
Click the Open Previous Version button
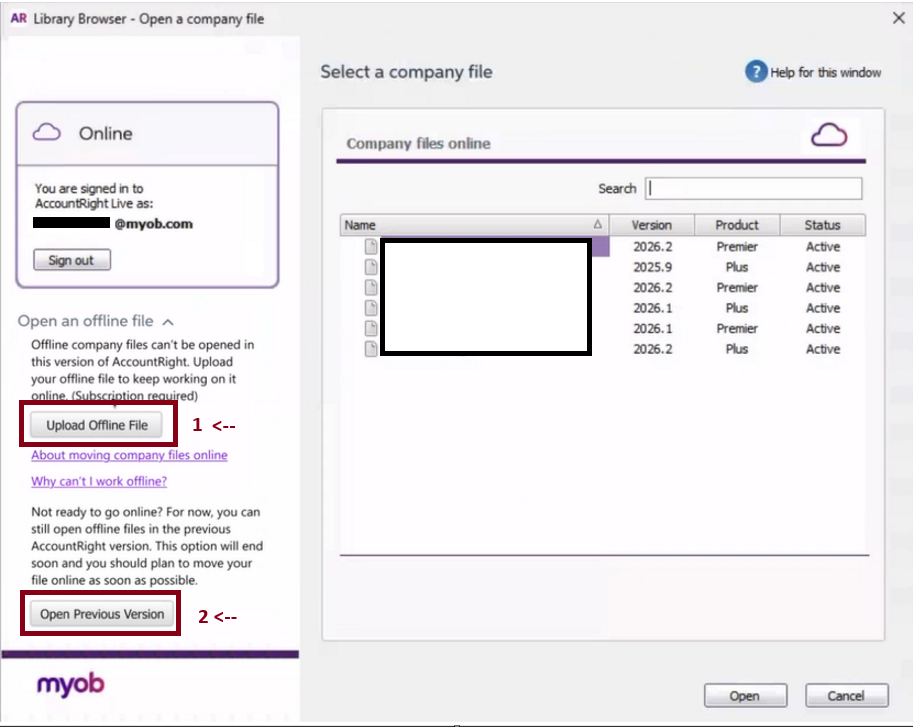point(102,614)
